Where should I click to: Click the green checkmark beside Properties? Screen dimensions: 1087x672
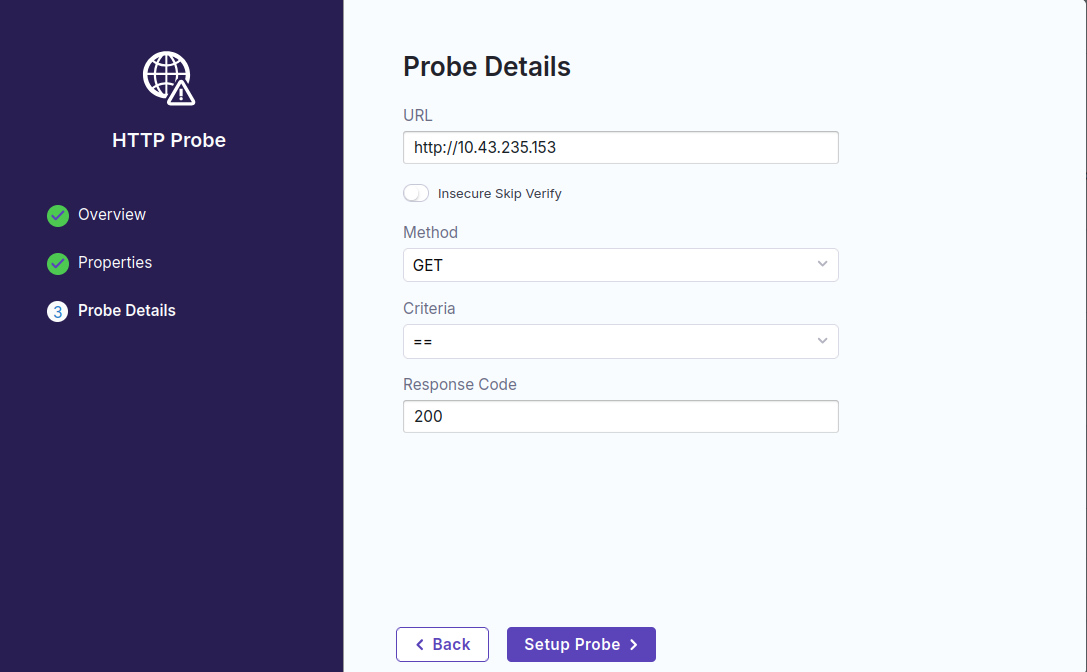coord(58,263)
